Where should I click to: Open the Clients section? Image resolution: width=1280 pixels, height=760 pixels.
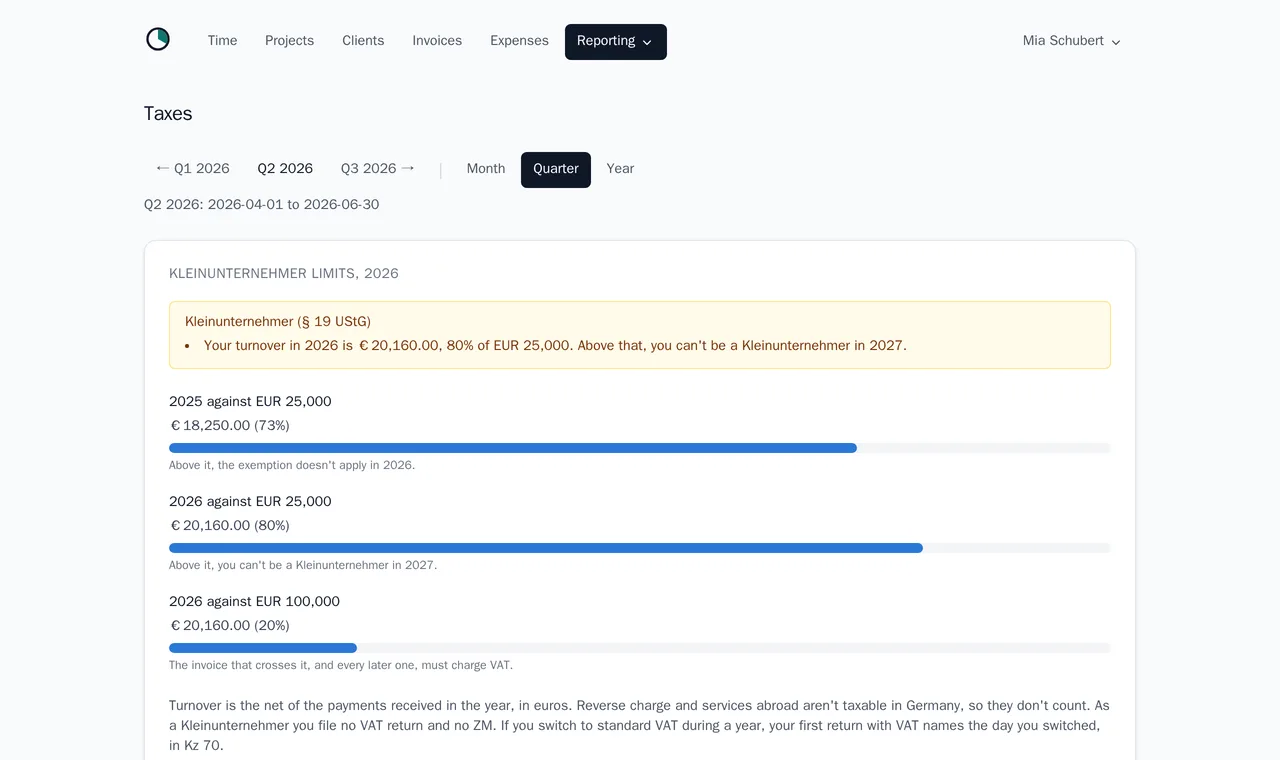(x=363, y=41)
